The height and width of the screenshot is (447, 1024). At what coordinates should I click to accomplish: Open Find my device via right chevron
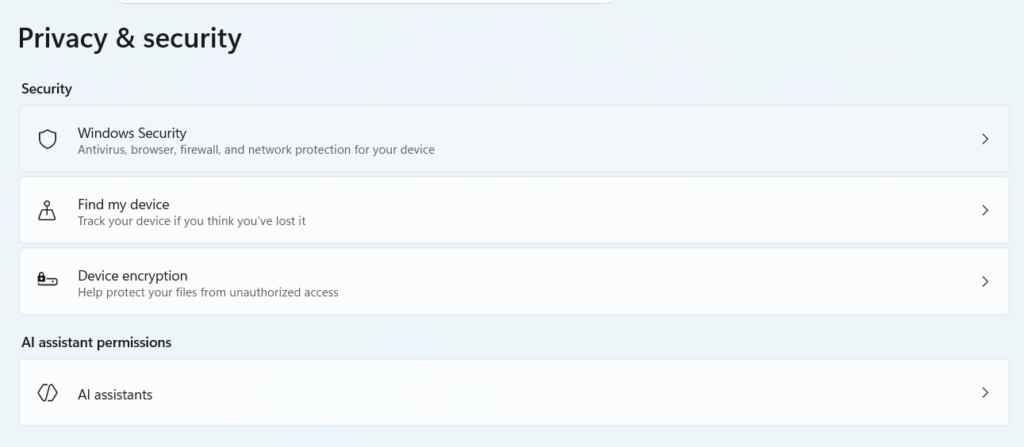pyautogui.click(x=985, y=210)
